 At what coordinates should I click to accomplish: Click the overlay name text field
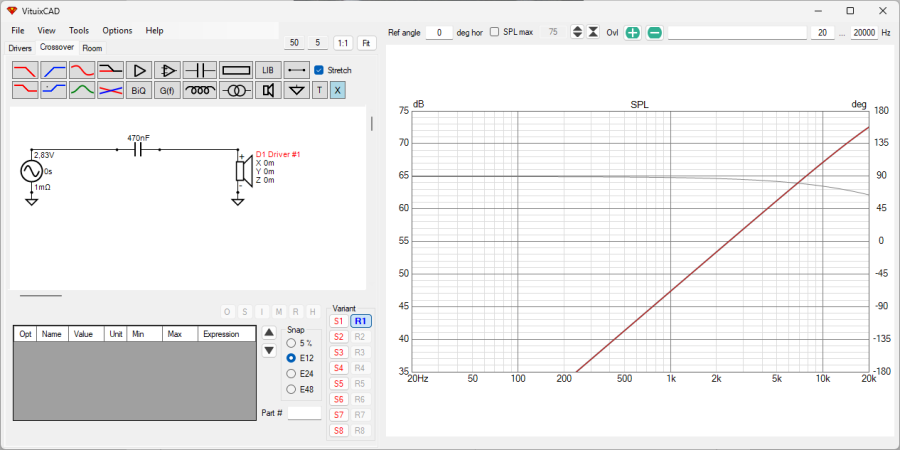coord(738,33)
